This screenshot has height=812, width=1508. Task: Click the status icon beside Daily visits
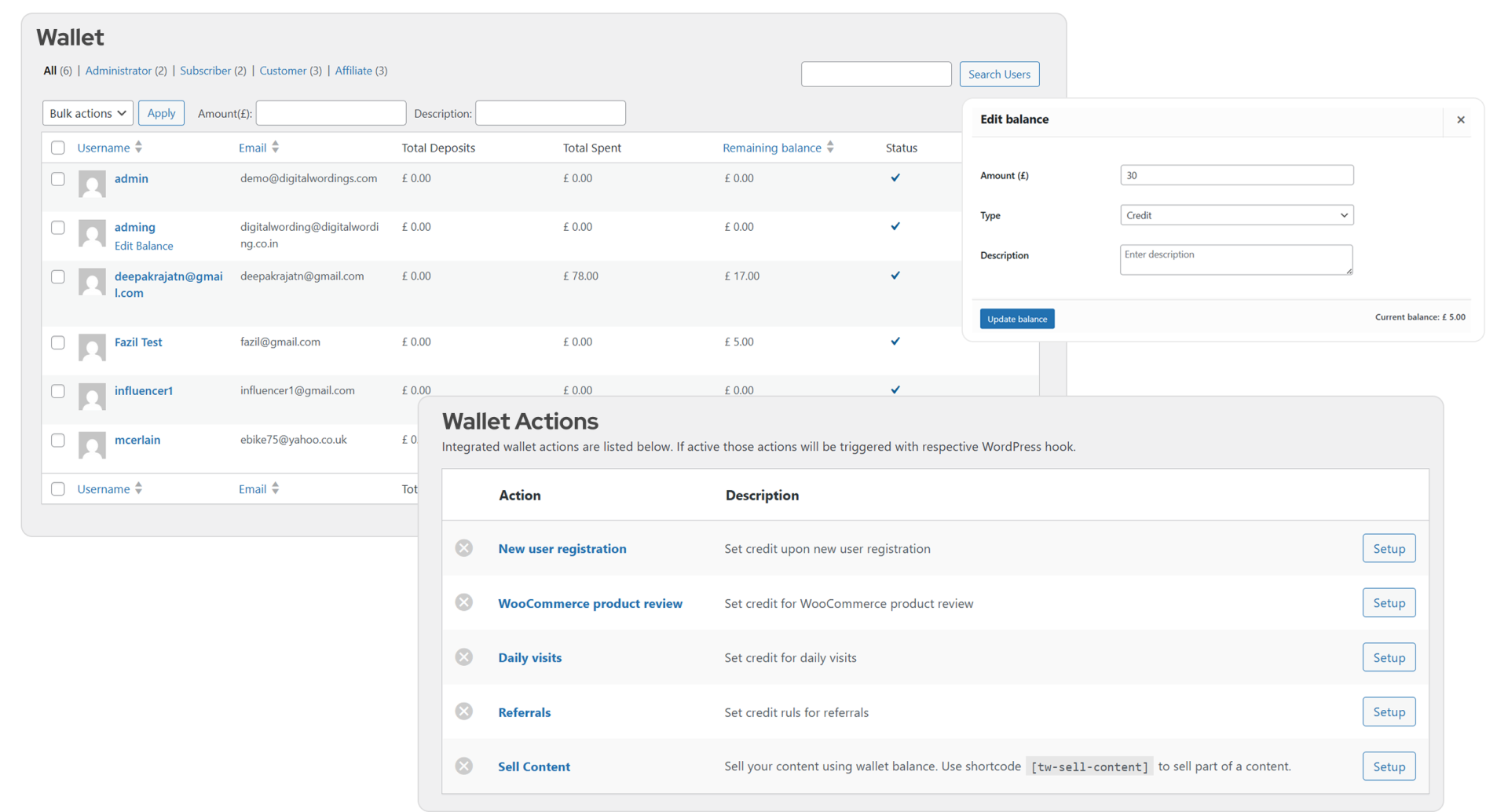coord(464,657)
